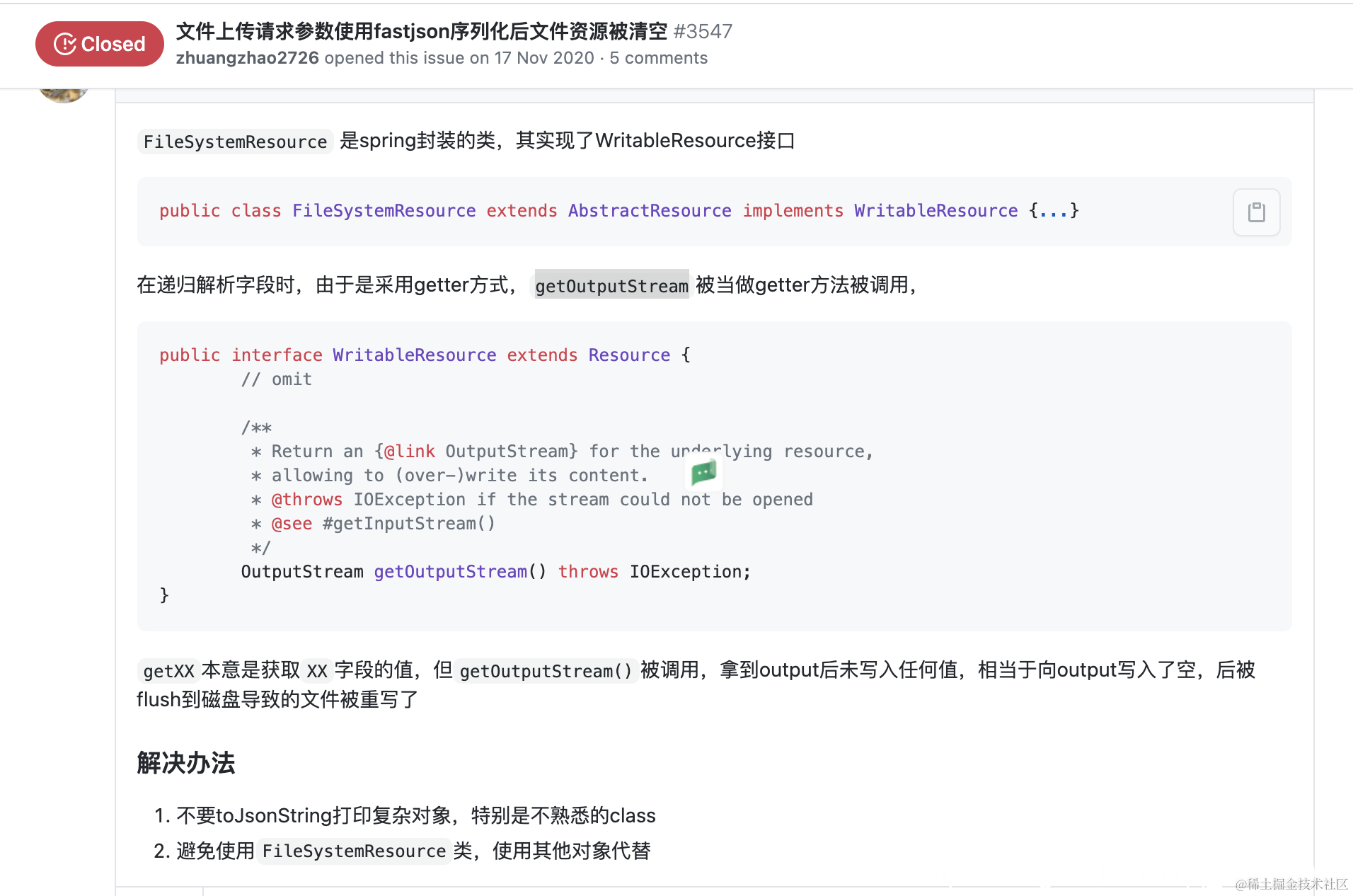Viewport: 1353px width, 896px height.
Task: Click list item about toJsonString打印复杂对象
Action: point(416,815)
